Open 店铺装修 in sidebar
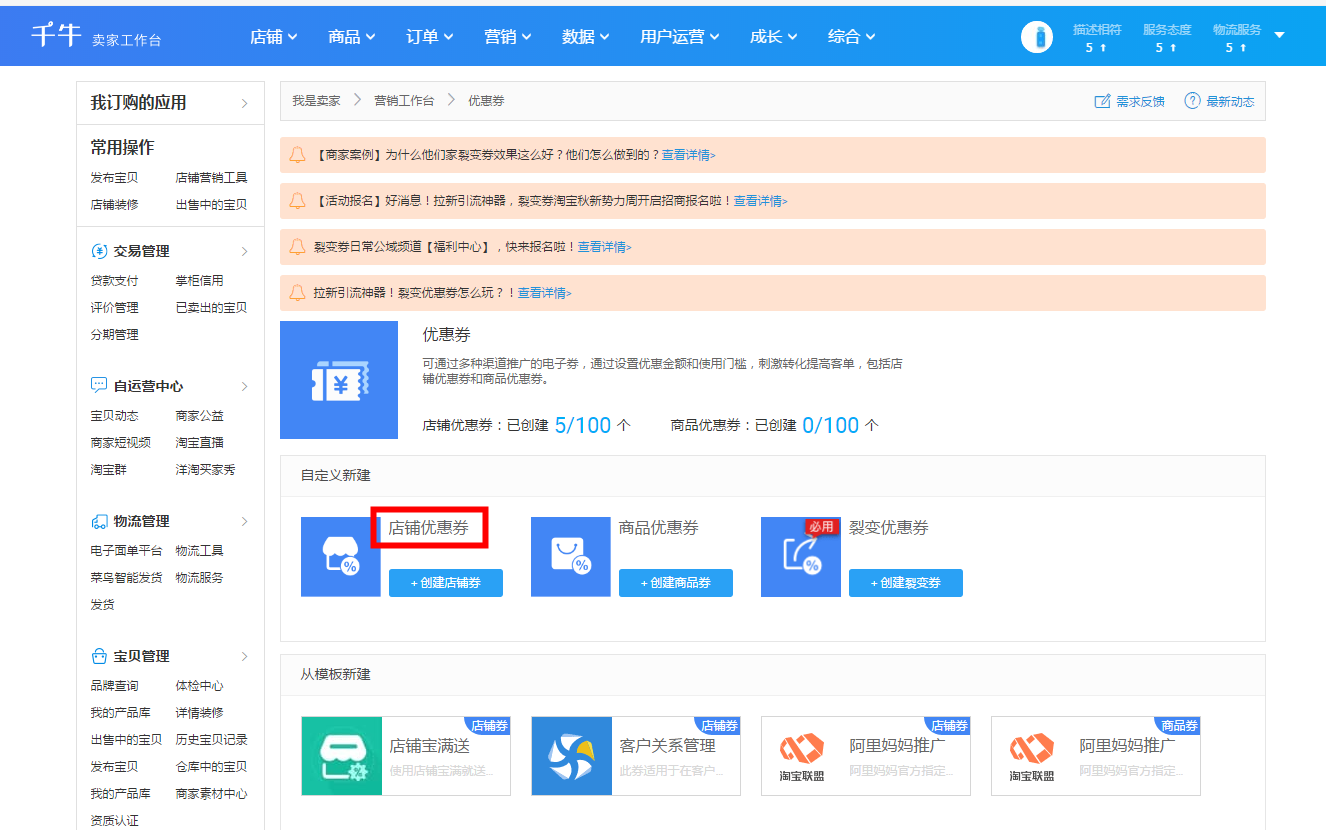The width and height of the screenshot is (1326, 830). pos(114,205)
